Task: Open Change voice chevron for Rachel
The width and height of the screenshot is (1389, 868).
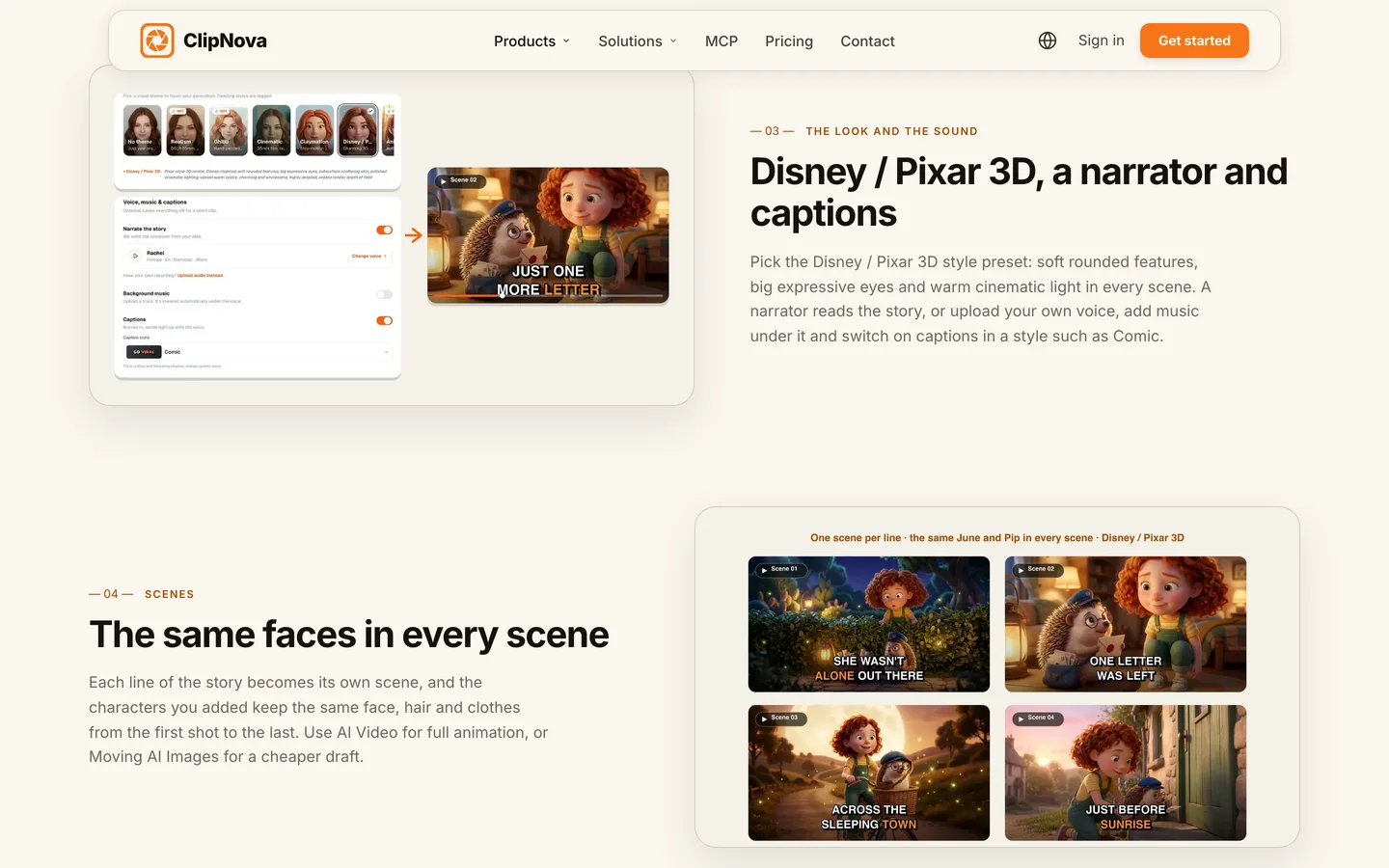Action: tap(385, 257)
